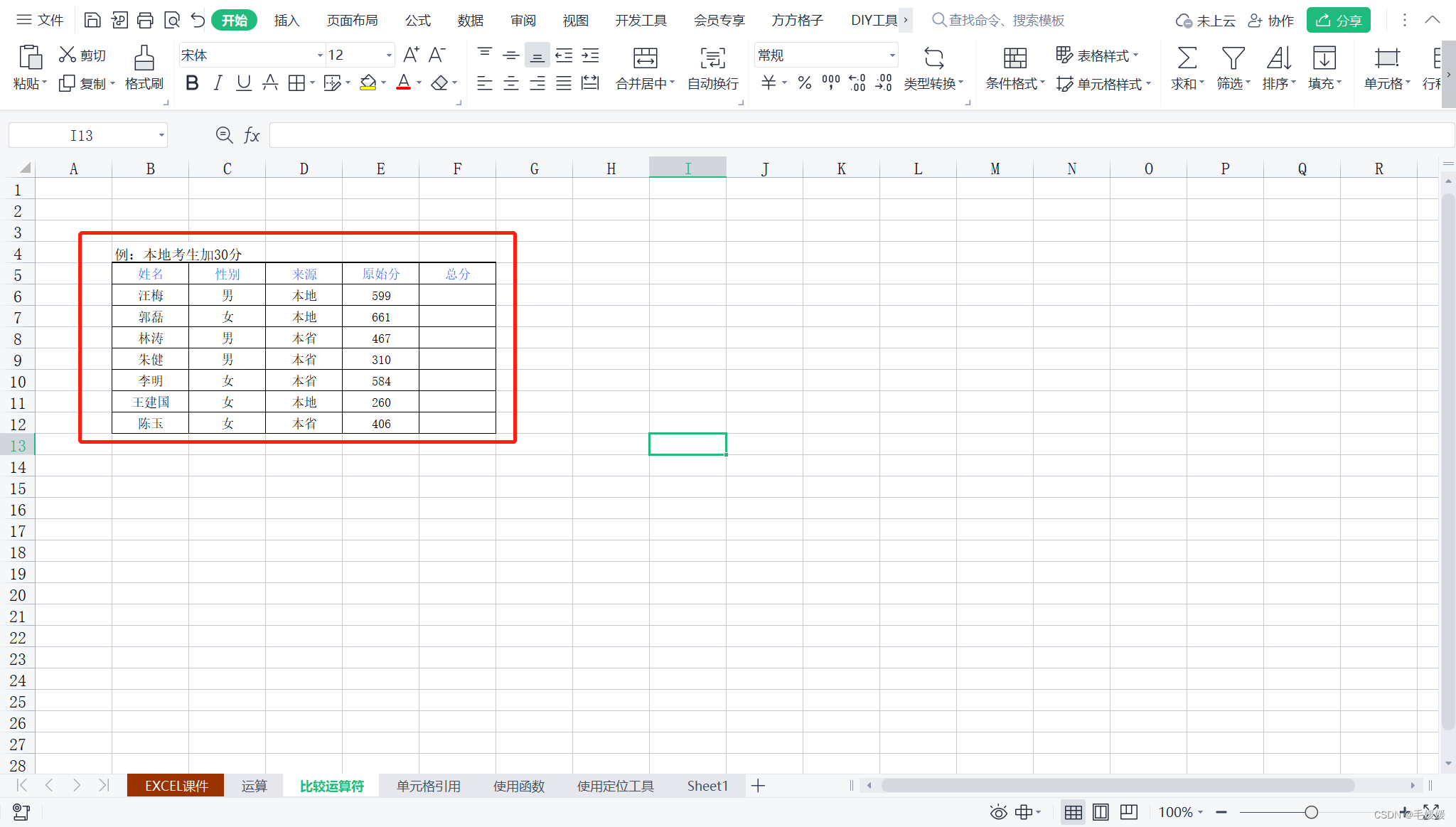This screenshot has width=1456, height=827.
Task: Toggle left horizontal alignment
Action: (x=485, y=83)
